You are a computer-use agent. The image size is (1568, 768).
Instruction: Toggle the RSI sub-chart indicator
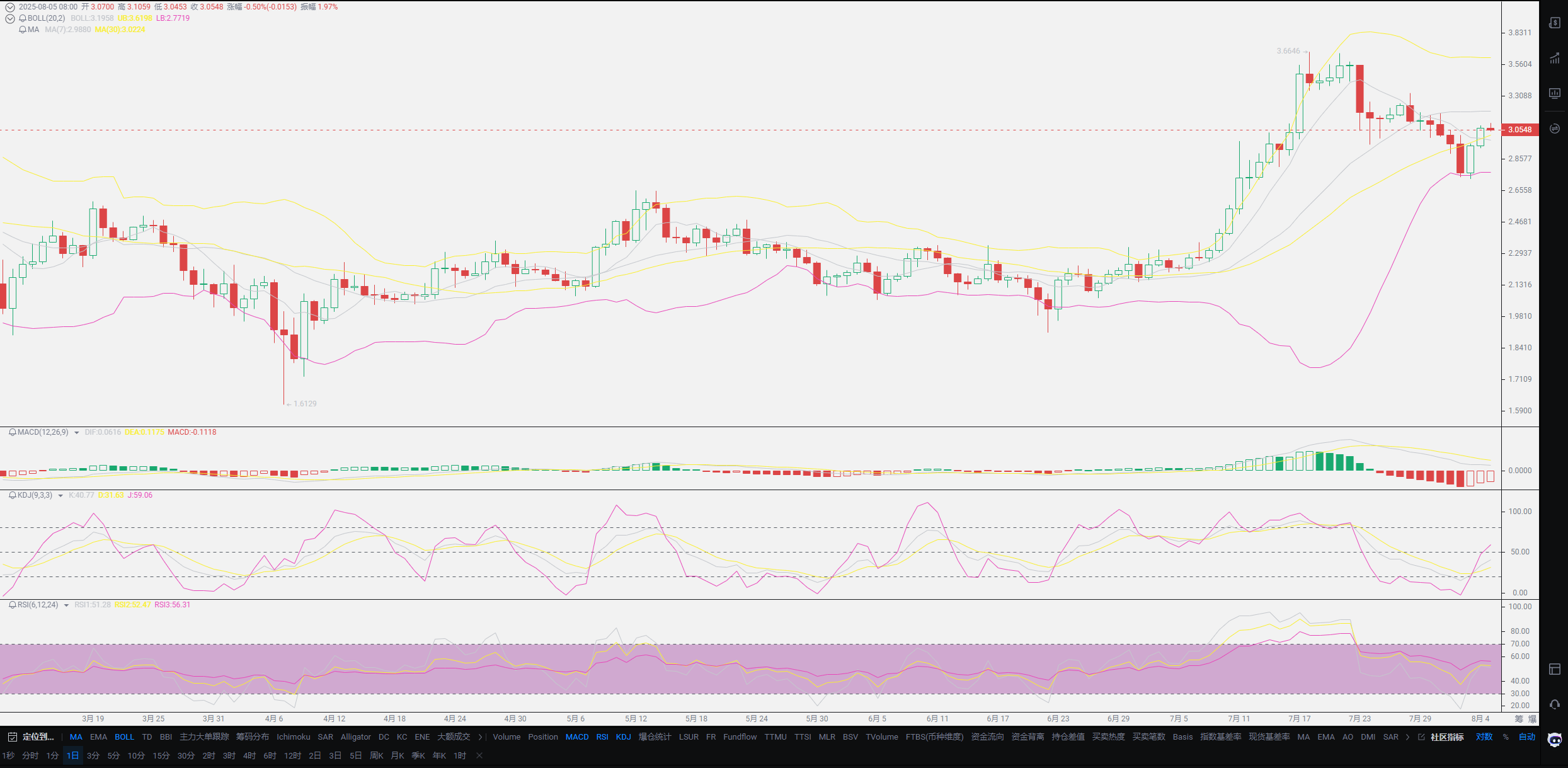click(602, 737)
